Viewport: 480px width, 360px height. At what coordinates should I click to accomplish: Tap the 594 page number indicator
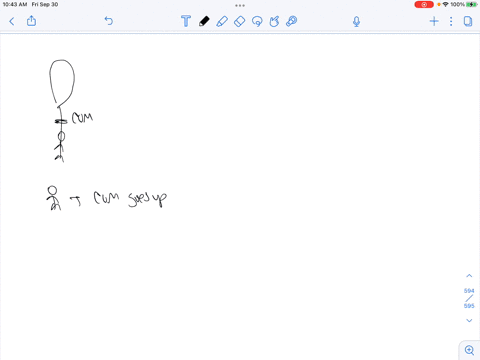click(469, 291)
